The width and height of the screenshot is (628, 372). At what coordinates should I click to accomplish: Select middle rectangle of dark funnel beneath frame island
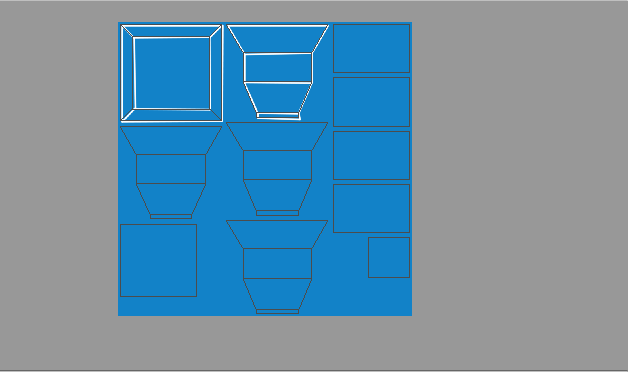click(x=171, y=169)
